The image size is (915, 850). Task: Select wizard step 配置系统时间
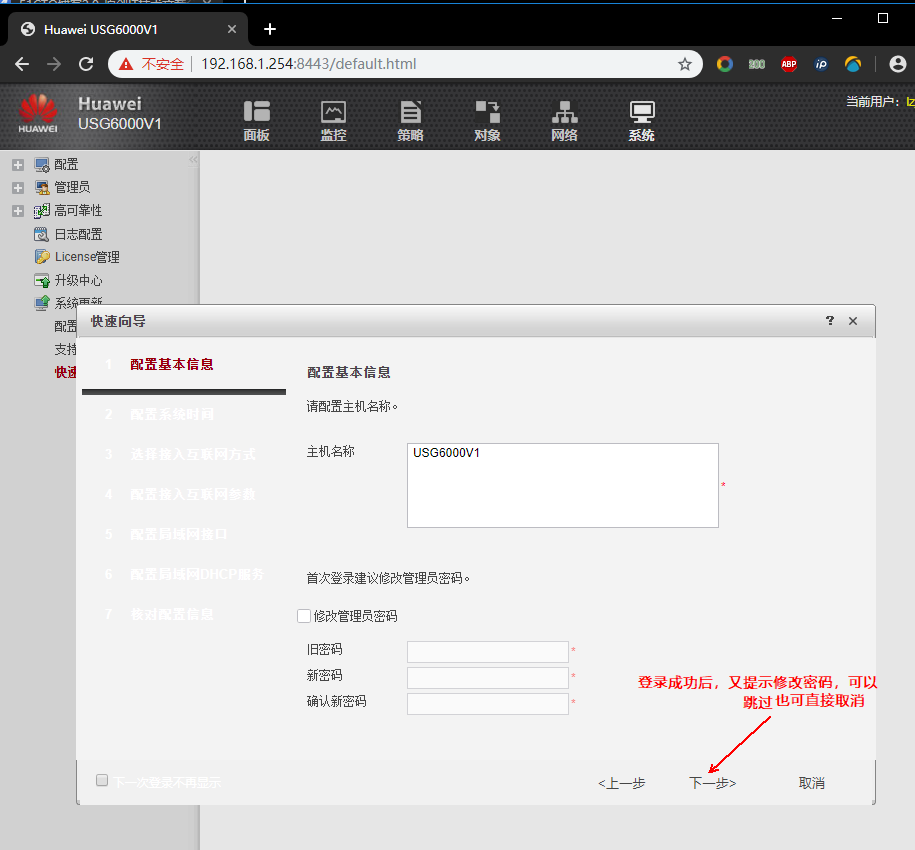coord(172,415)
